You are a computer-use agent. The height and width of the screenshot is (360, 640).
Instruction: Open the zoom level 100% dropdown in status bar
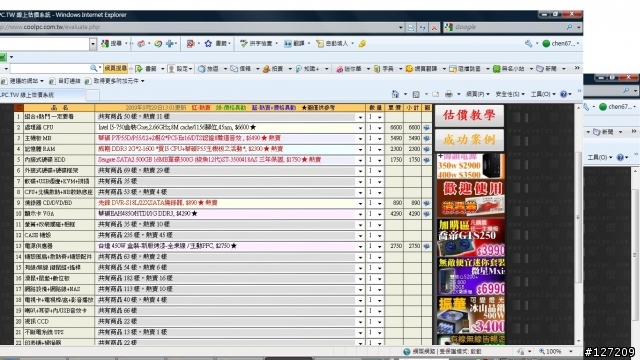[571, 351]
